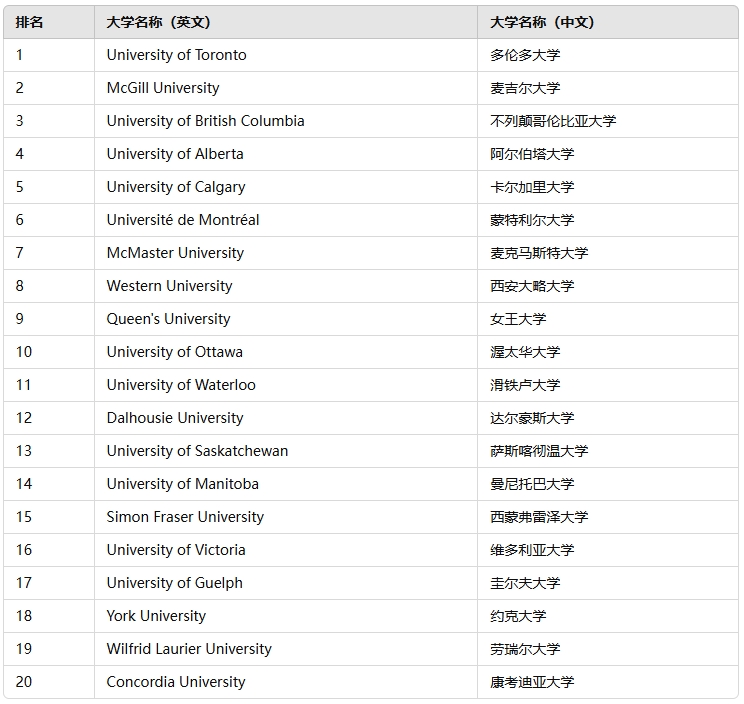Click rank number 20 cell
744x704 pixels.
coord(49,681)
